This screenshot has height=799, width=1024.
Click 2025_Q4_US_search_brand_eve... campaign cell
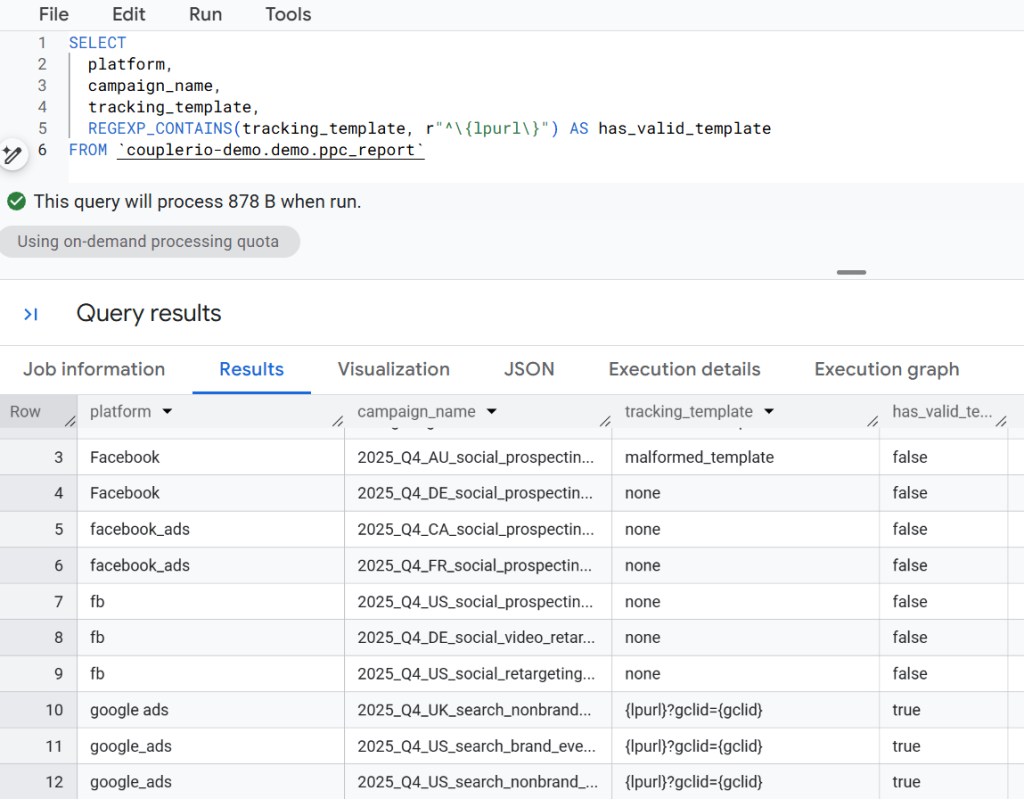click(x=476, y=747)
